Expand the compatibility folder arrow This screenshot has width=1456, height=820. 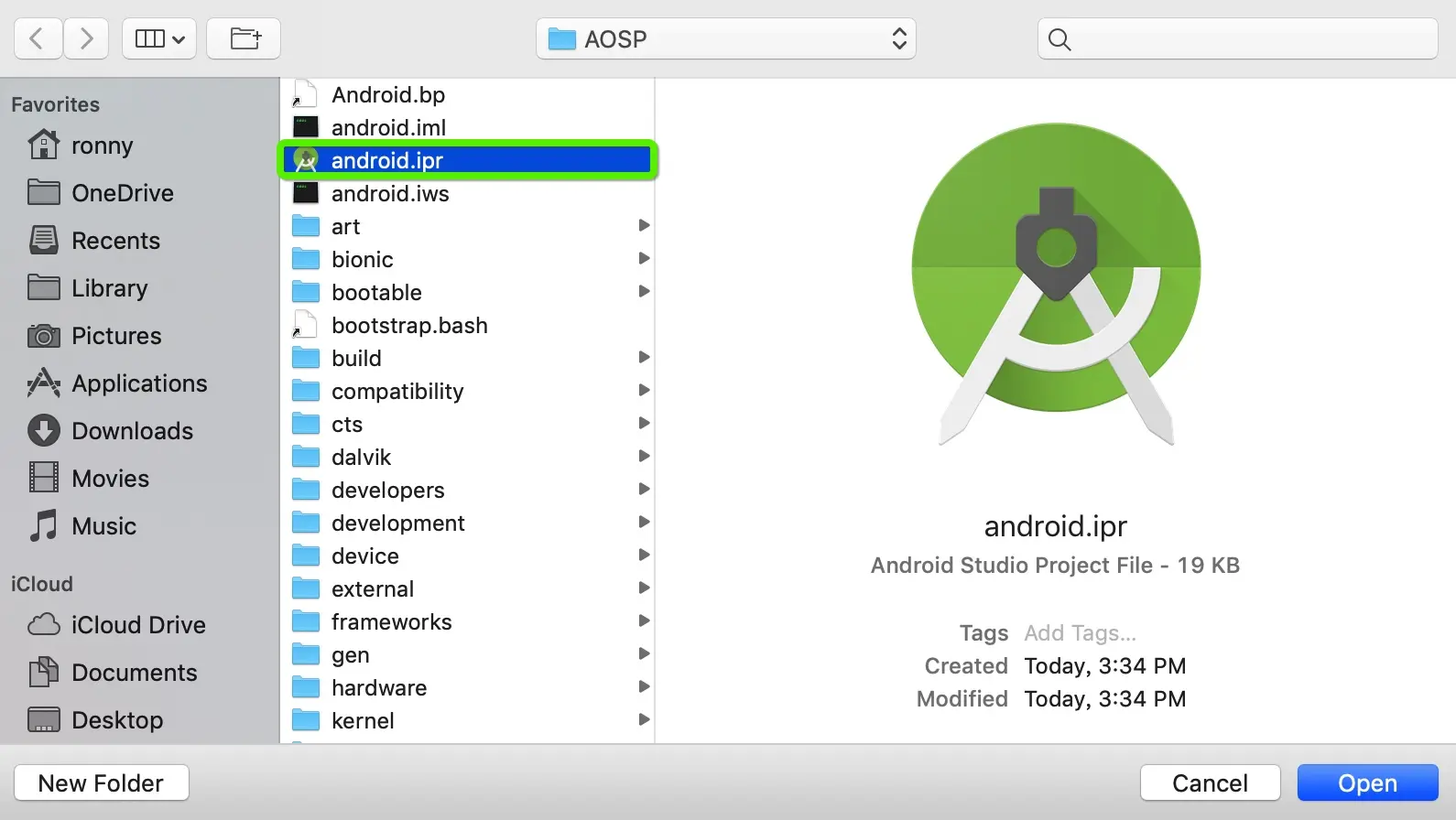tap(644, 390)
